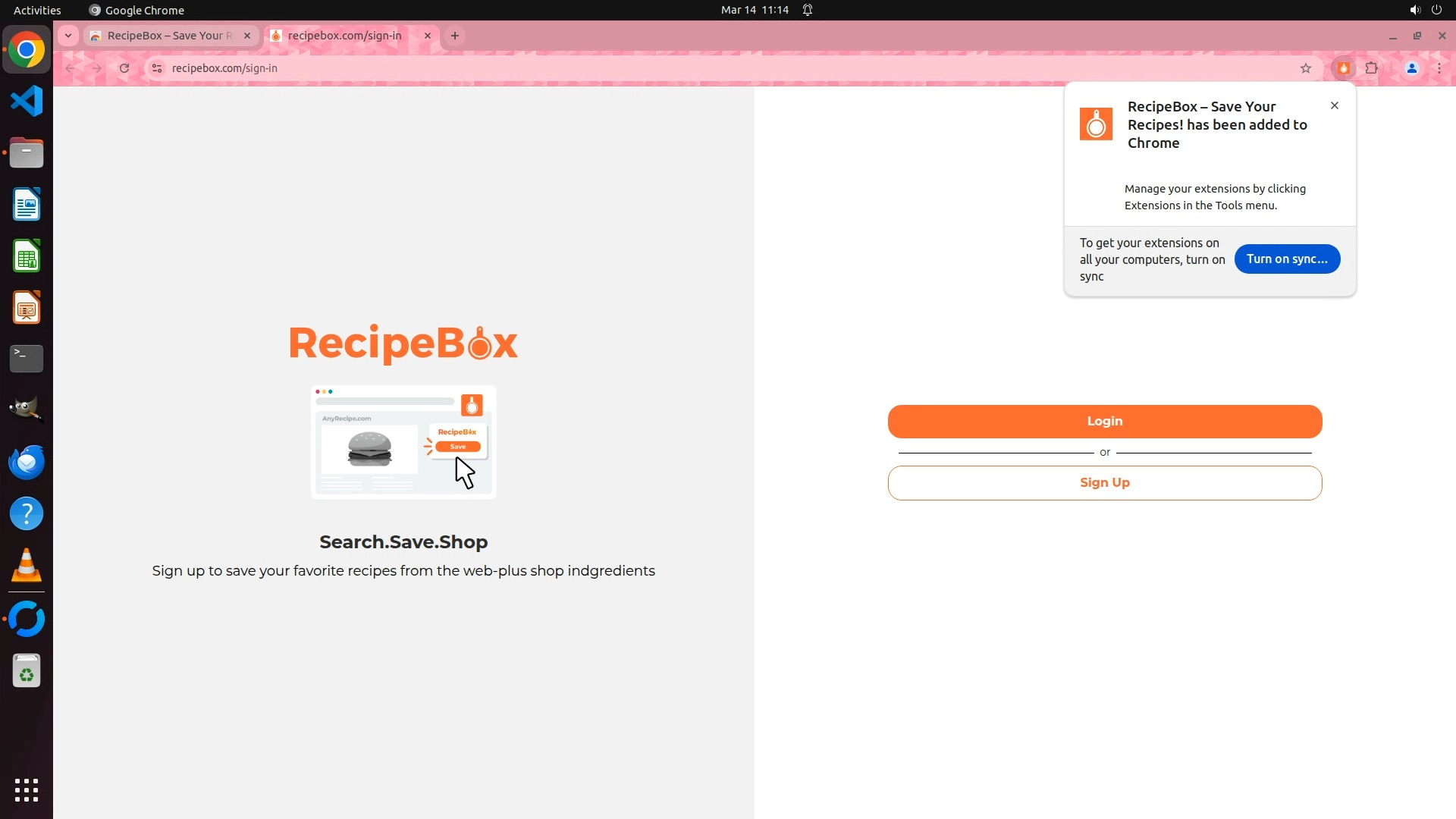Launch Visual Studio Code from dock
The width and height of the screenshot is (1456, 819).
[x=27, y=101]
